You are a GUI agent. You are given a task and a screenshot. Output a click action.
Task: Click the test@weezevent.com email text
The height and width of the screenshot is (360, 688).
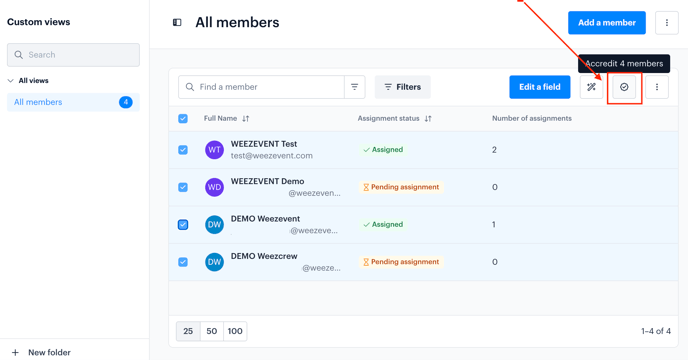tap(272, 156)
